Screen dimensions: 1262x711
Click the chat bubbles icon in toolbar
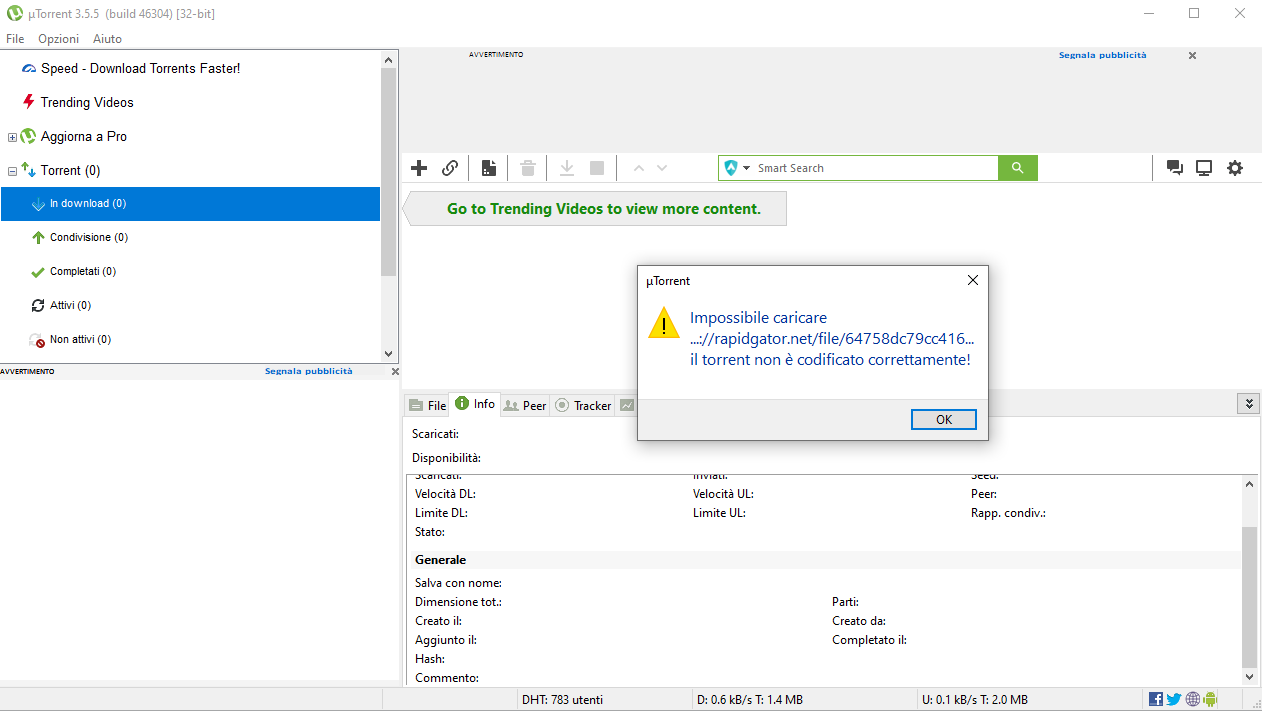pyautogui.click(x=1175, y=168)
